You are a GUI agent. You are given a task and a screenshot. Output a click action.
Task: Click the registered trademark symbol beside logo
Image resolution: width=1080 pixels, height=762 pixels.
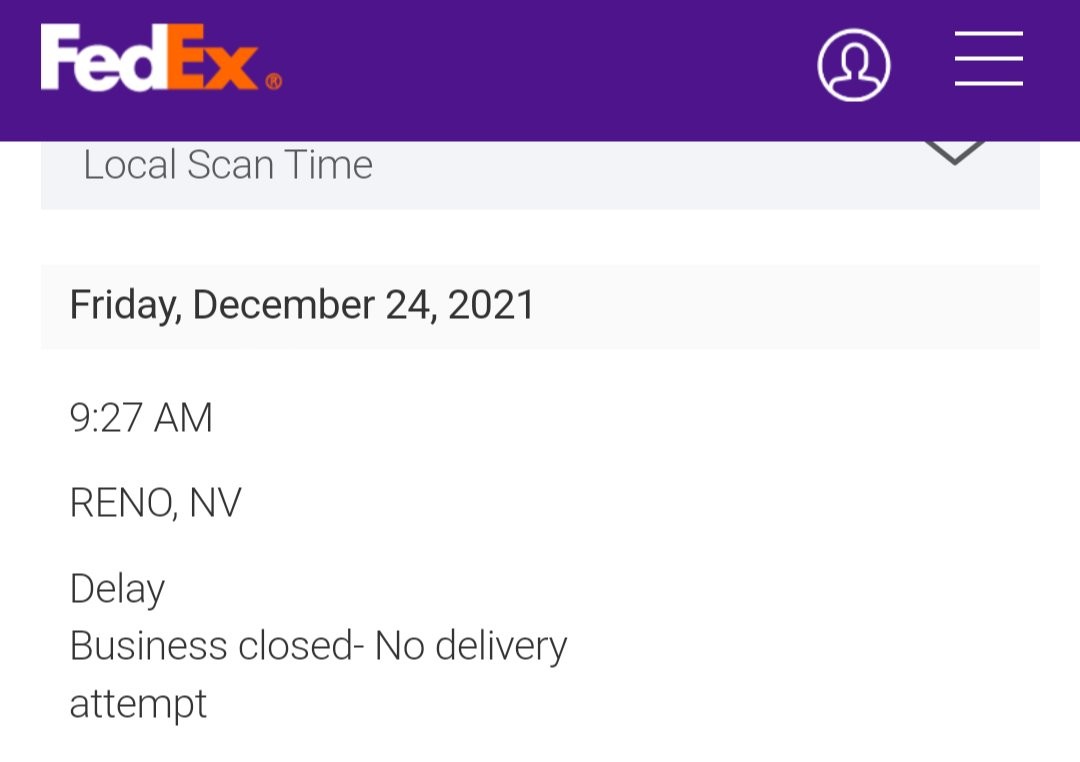point(273,81)
